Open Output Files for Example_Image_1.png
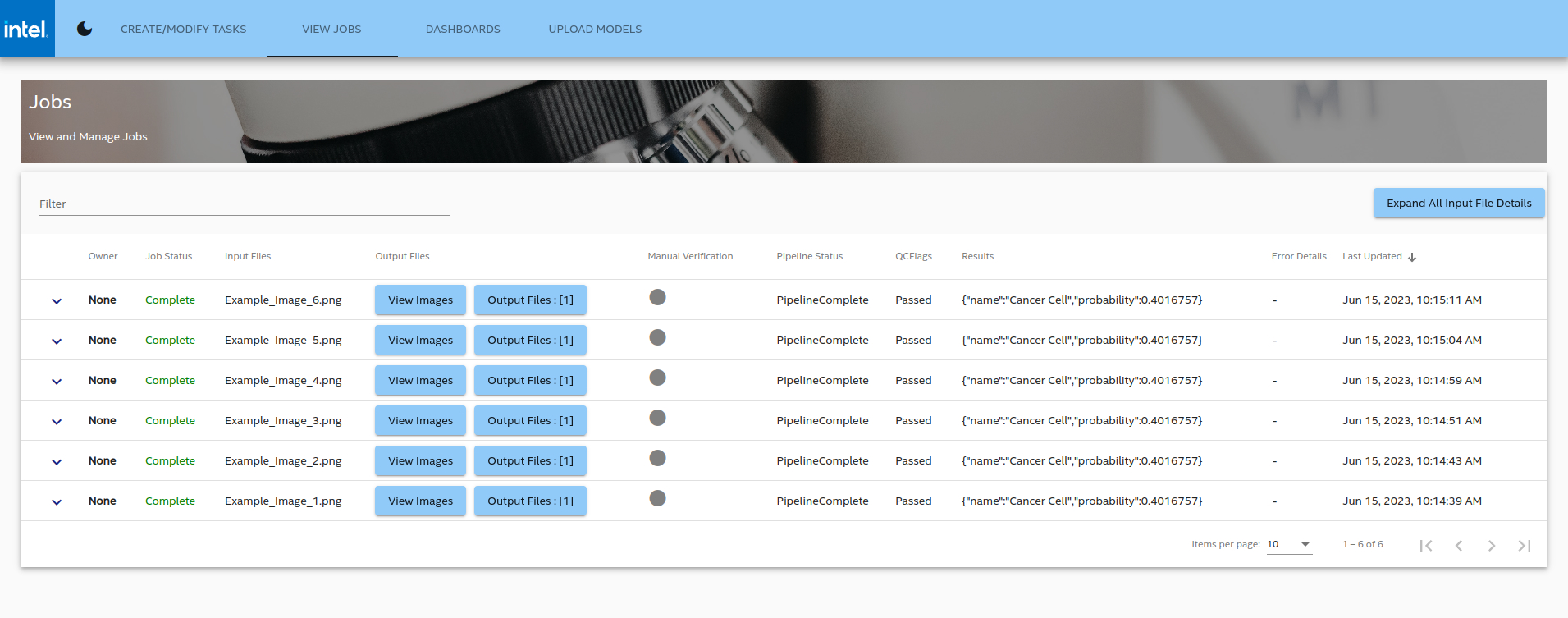Image resolution: width=1568 pixels, height=618 pixels. click(530, 501)
